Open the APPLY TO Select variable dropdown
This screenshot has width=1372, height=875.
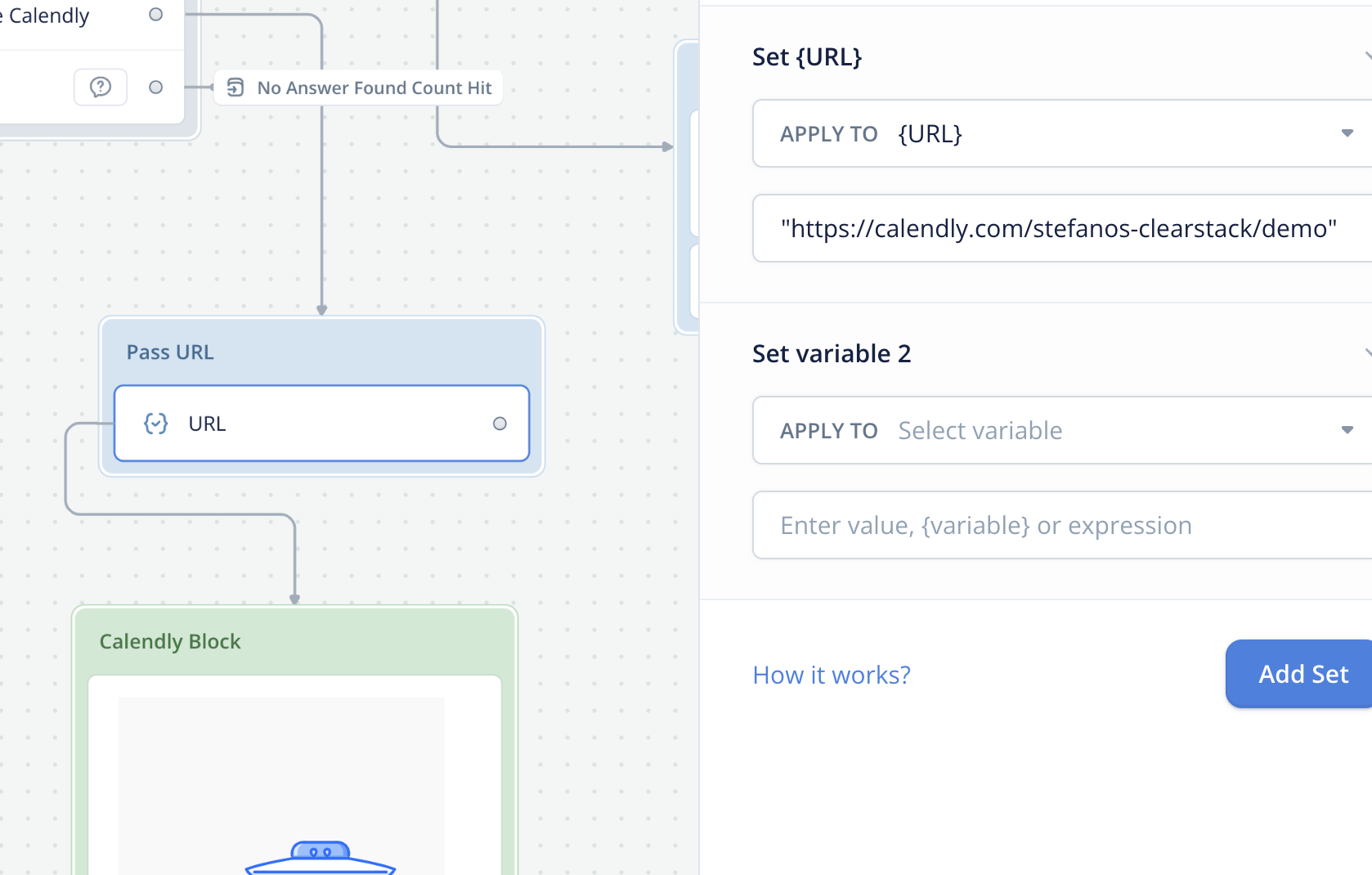pos(1062,430)
